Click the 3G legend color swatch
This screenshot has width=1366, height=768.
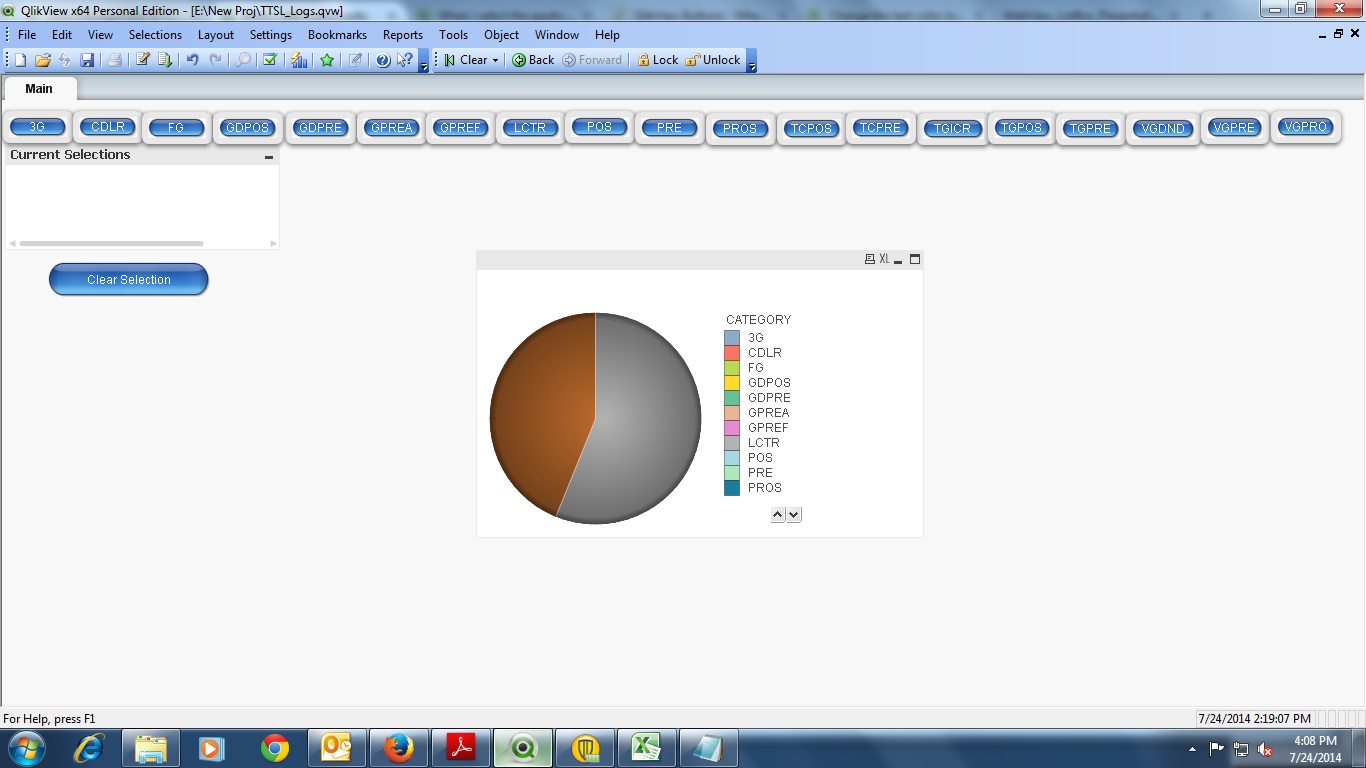[x=732, y=338]
